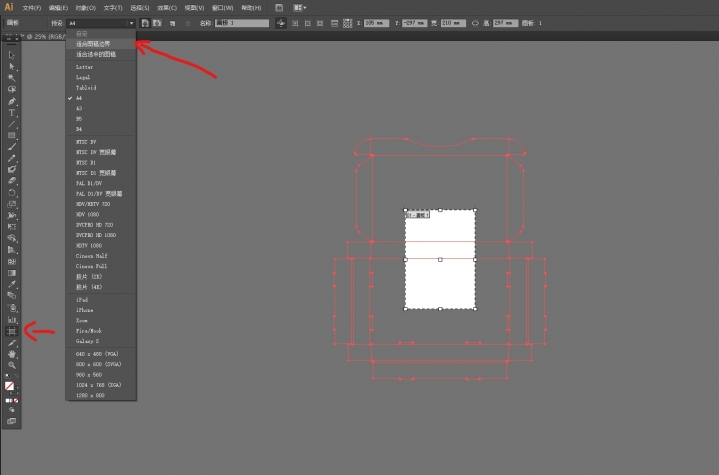
Task: Choose 适合选中的图稿 option
Action: pos(96,54)
